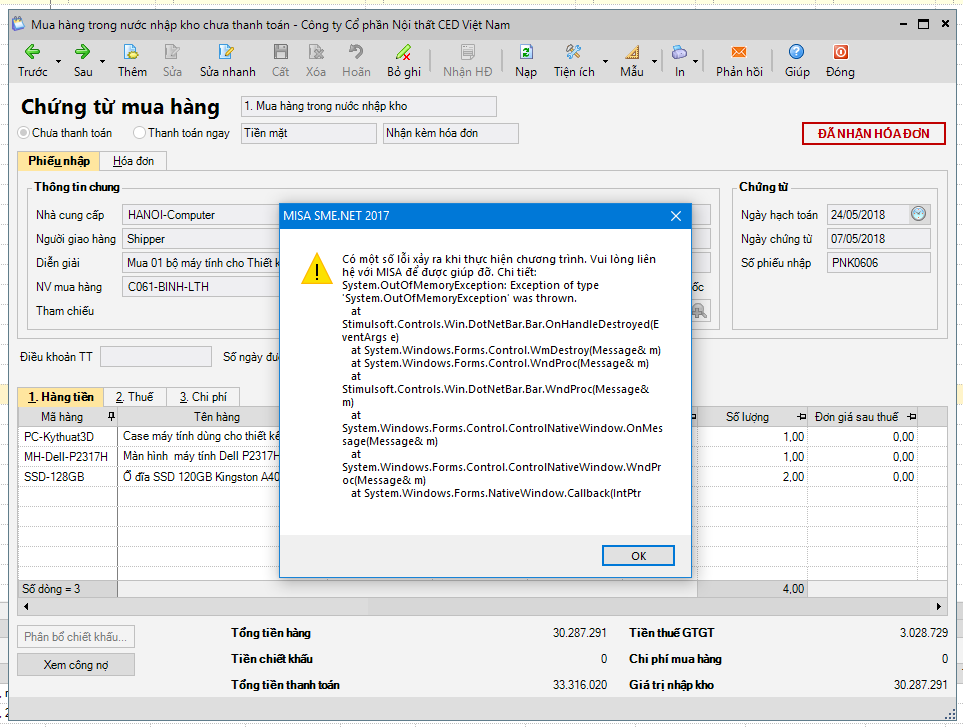Click the Tham chiếu lookup search icon
The height and width of the screenshot is (727, 963).
[x=700, y=311]
